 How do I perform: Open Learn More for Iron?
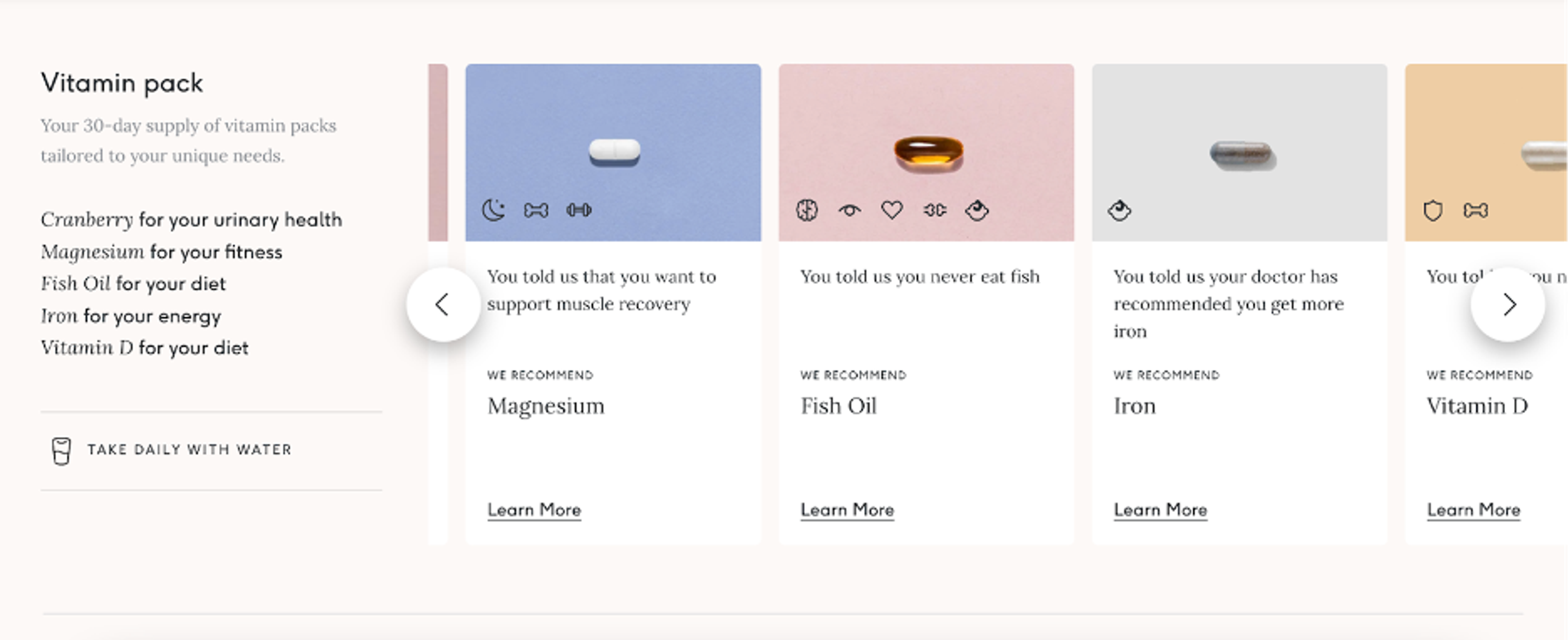[1160, 510]
